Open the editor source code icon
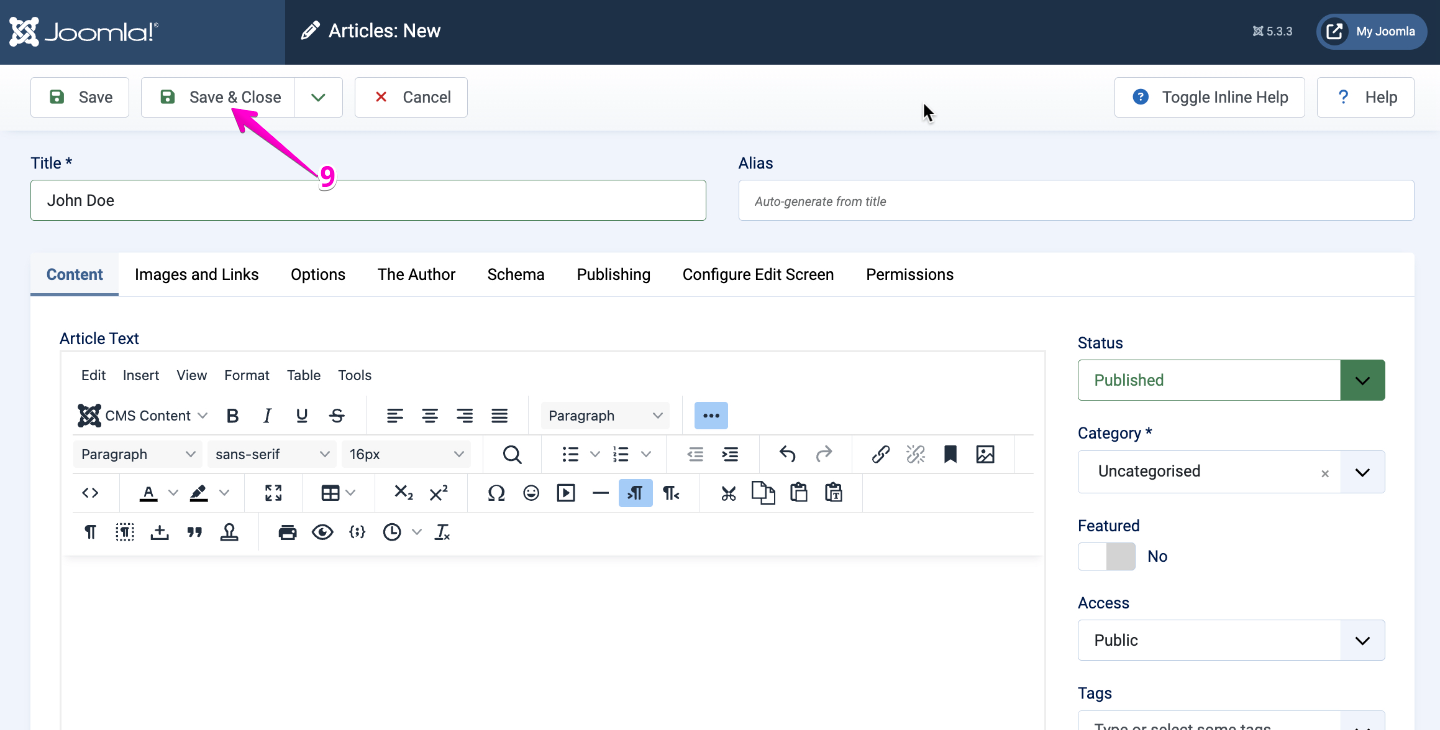The width and height of the screenshot is (1440, 730). pos(90,493)
